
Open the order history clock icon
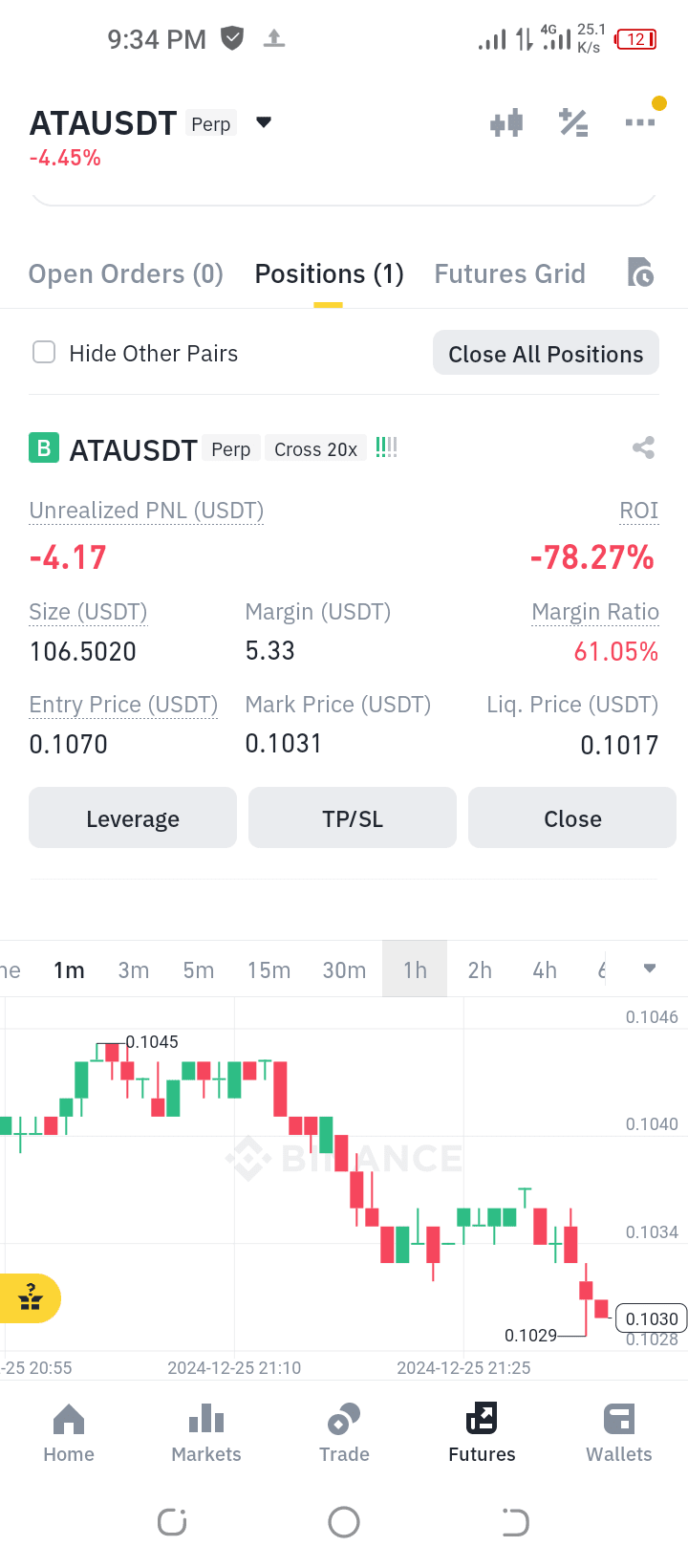640,272
